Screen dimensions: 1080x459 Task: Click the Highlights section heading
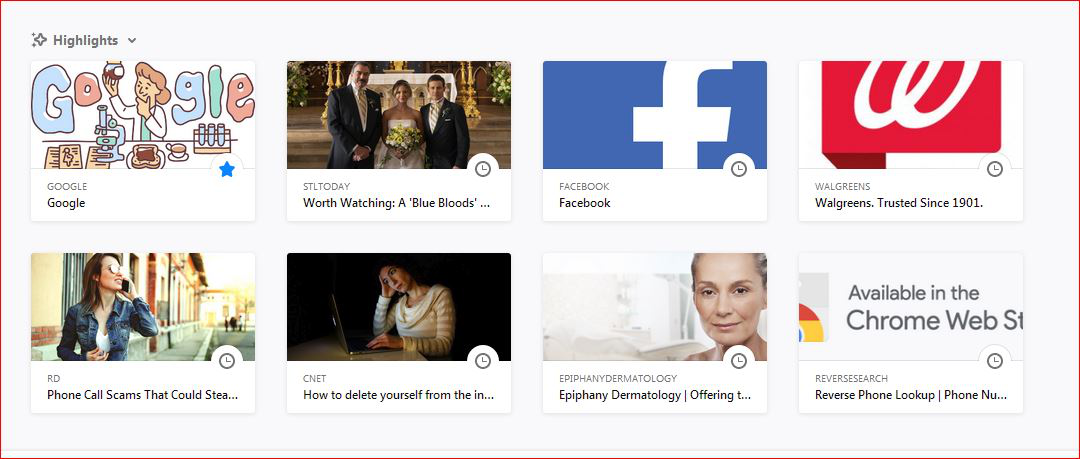point(85,41)
